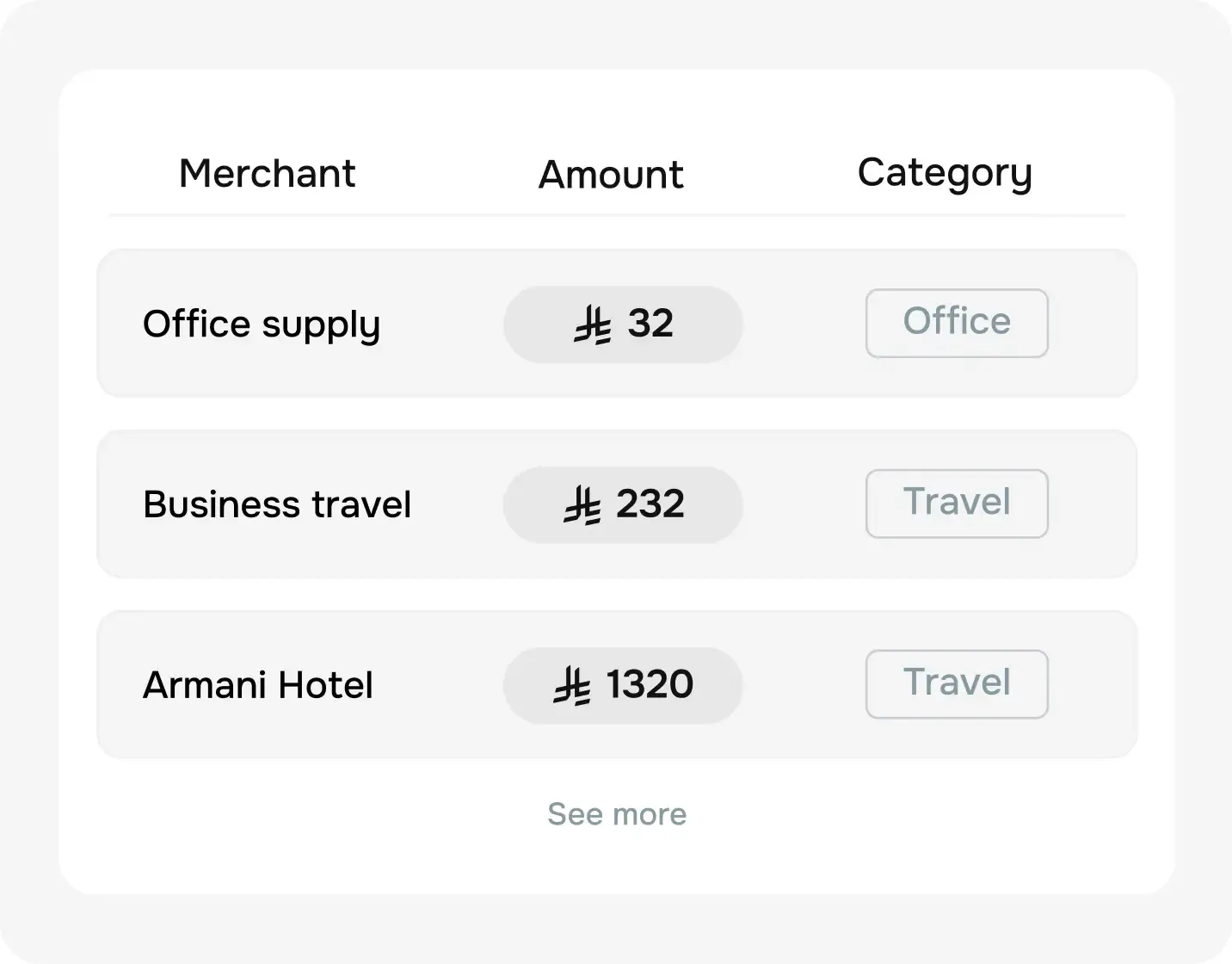Screen dimensions: 1232x964
Task: Open the Office category tag
Action: coord(956,323)
